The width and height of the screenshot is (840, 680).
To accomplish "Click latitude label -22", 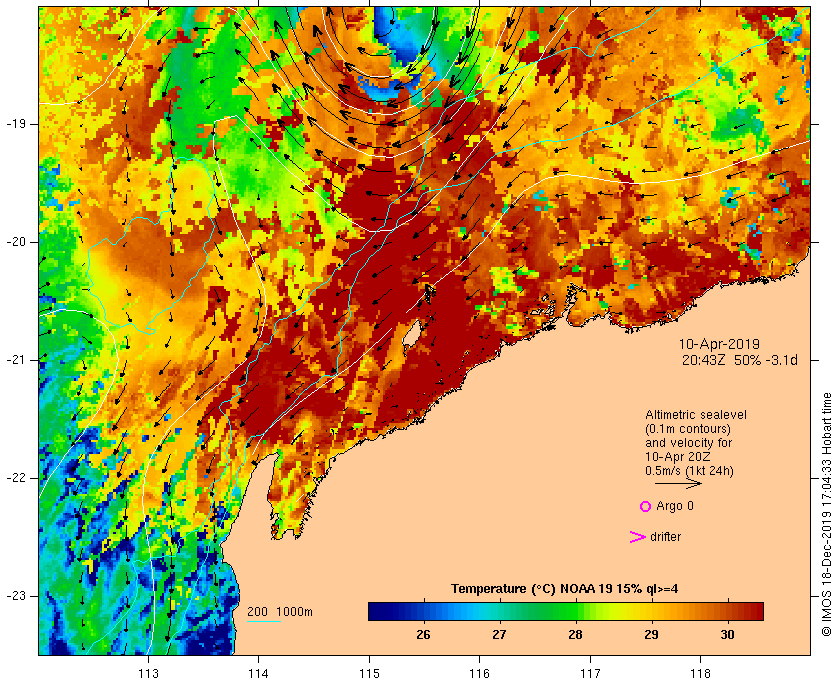I will (x=16, y=478).
